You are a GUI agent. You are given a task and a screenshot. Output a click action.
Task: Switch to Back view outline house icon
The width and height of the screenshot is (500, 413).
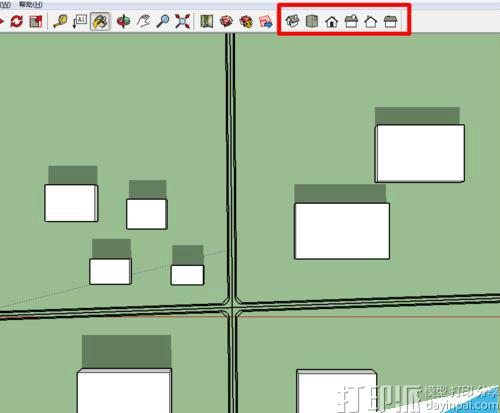point(371,22)
